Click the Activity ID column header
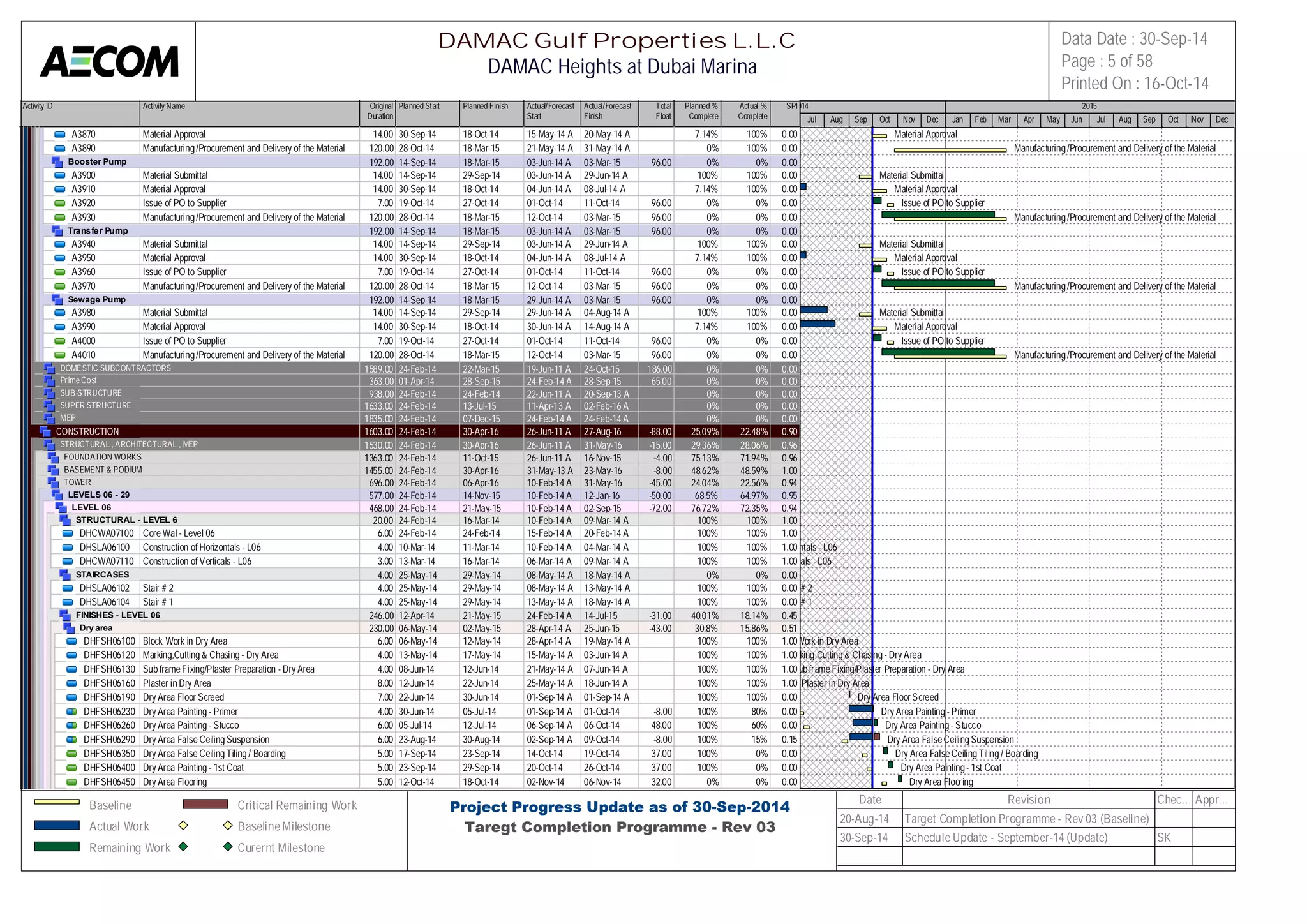 click(x=80, y=114)
